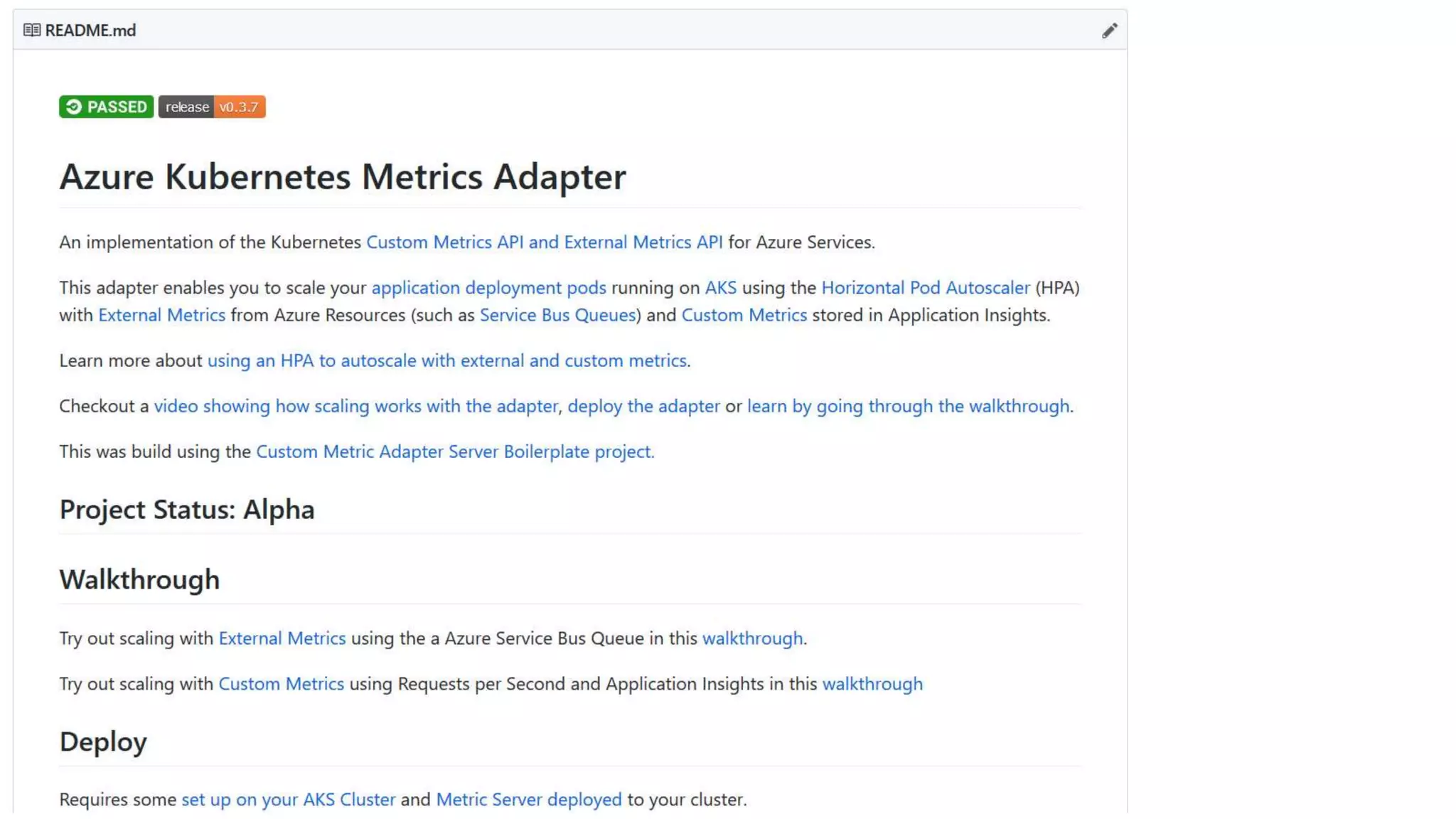Open the application deployment pods link
This screenshot has height=819, width=1456.
click(x=488, y=288)
